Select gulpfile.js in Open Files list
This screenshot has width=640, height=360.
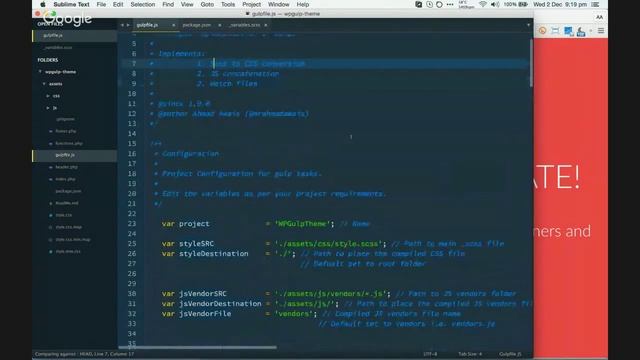pyautogui.click(x=75, y=36)
